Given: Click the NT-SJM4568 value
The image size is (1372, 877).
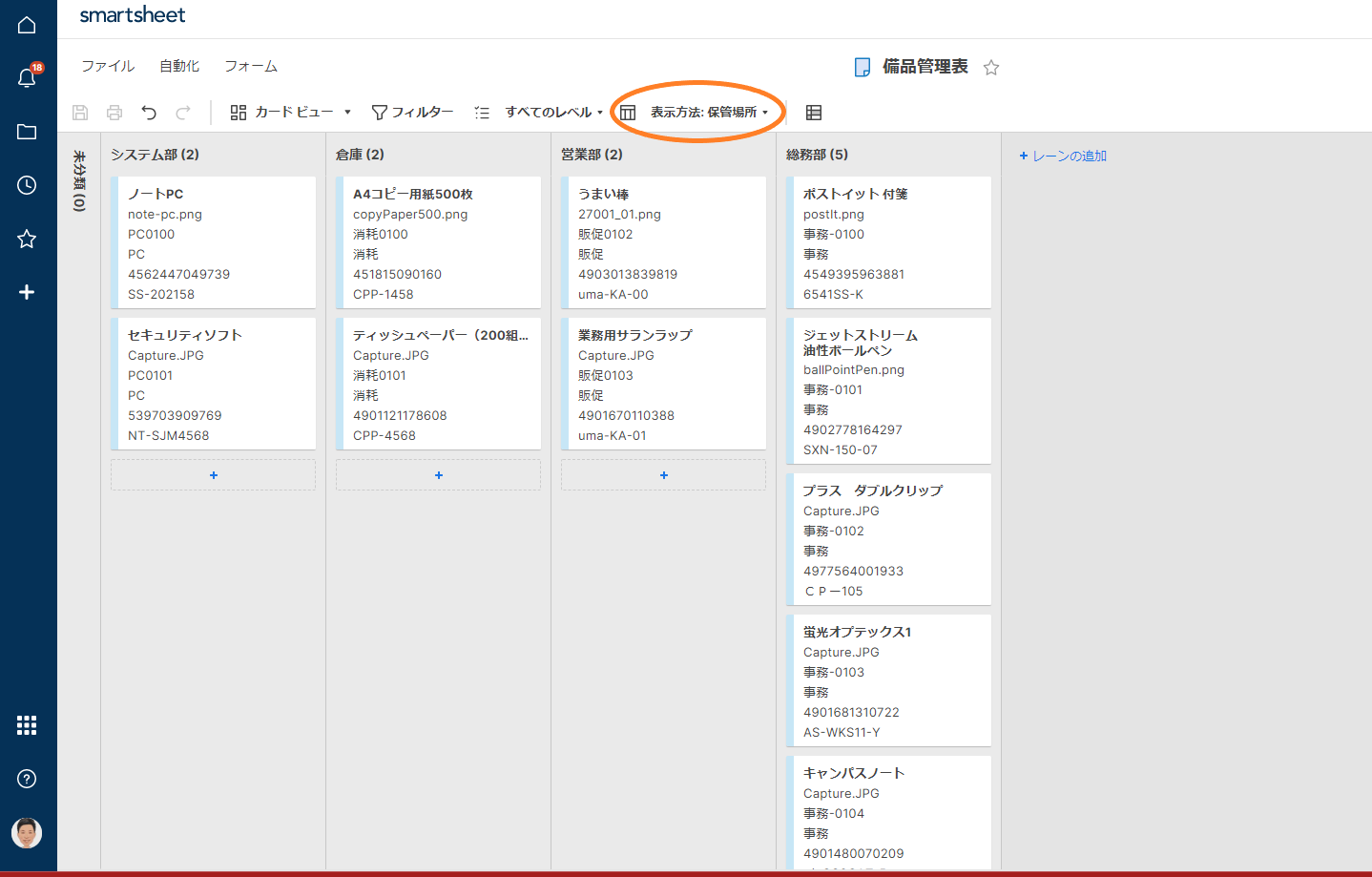Looking at the screenshot, I should [x=169, y=436].
